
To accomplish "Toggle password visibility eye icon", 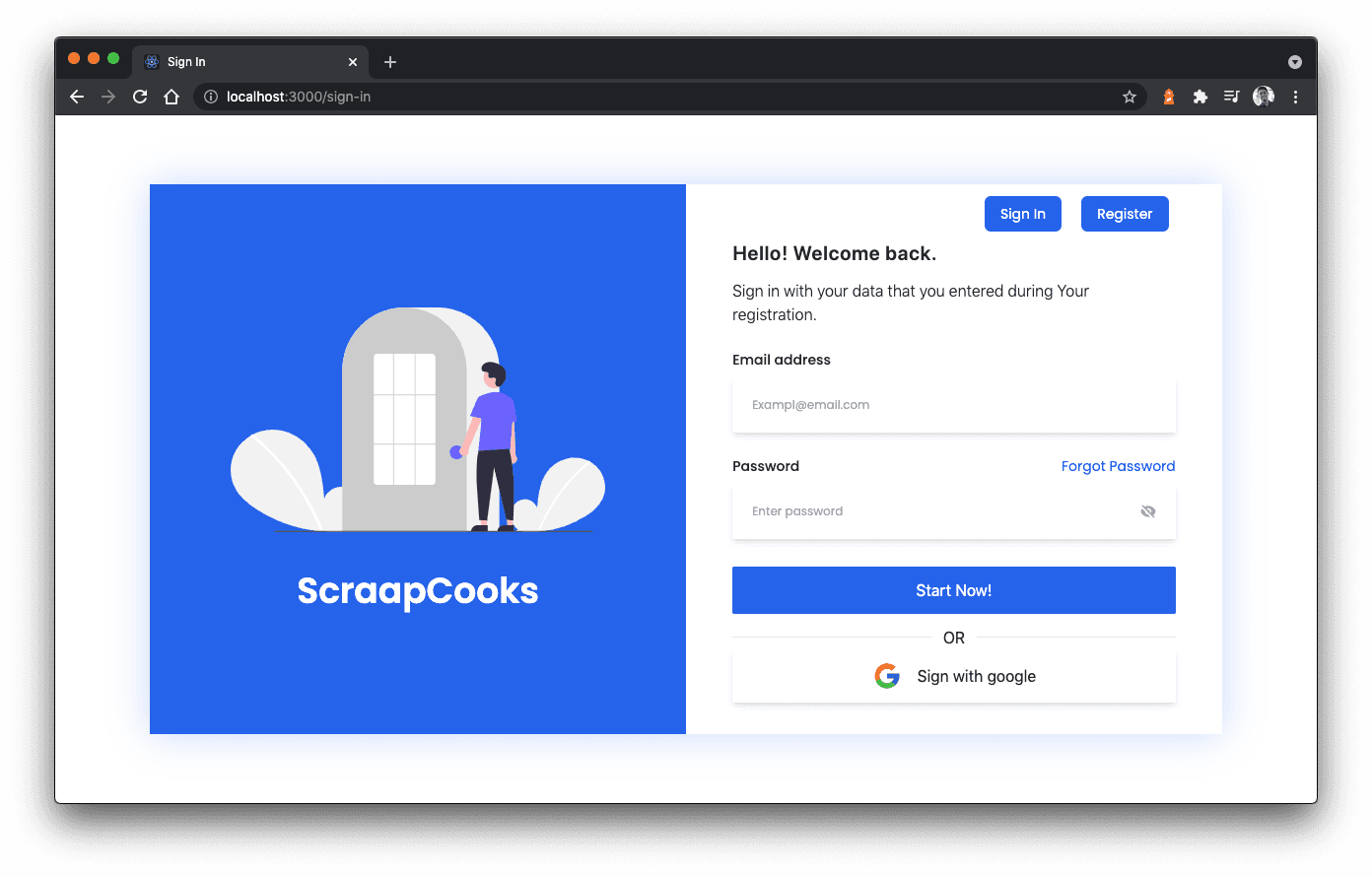I will pyautogui.click(x=1148, y=511).
